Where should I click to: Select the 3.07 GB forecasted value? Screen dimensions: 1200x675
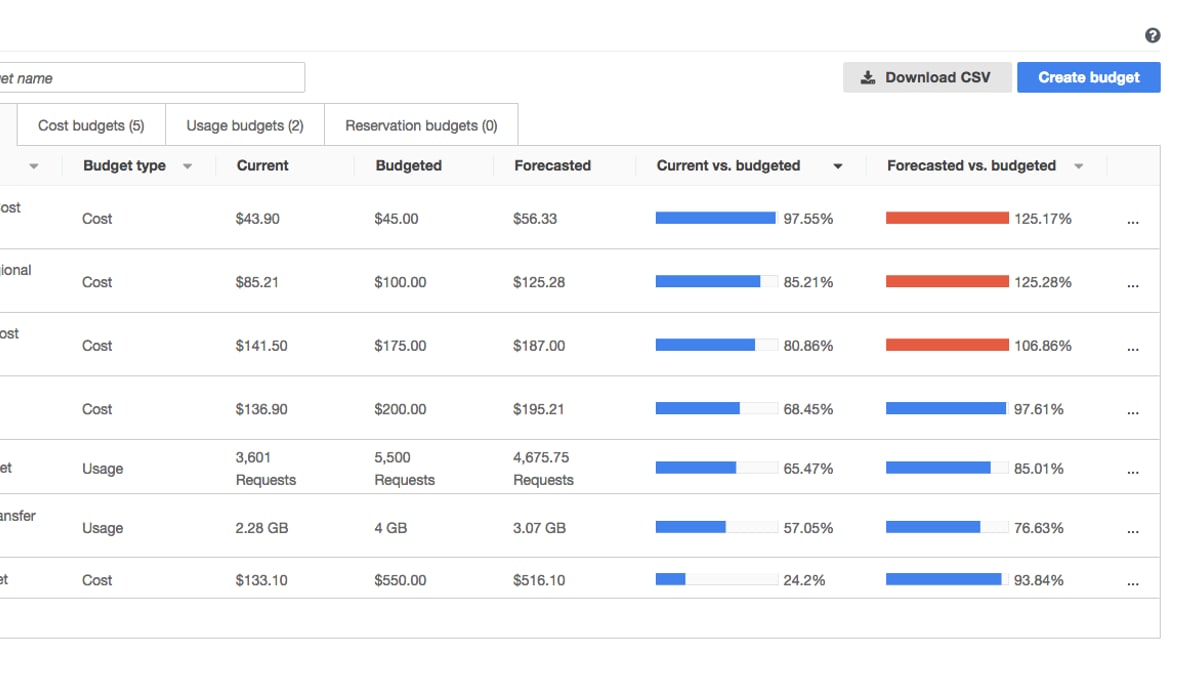[x=539, y=528]
